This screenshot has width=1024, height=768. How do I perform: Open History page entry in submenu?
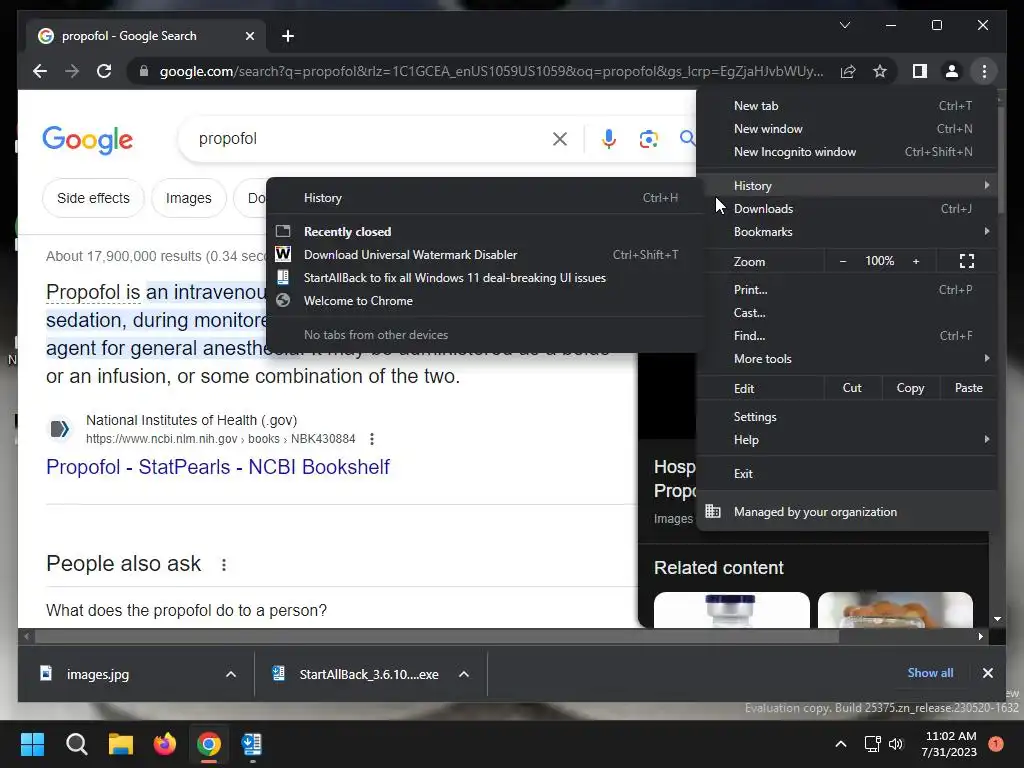point(484,198)
